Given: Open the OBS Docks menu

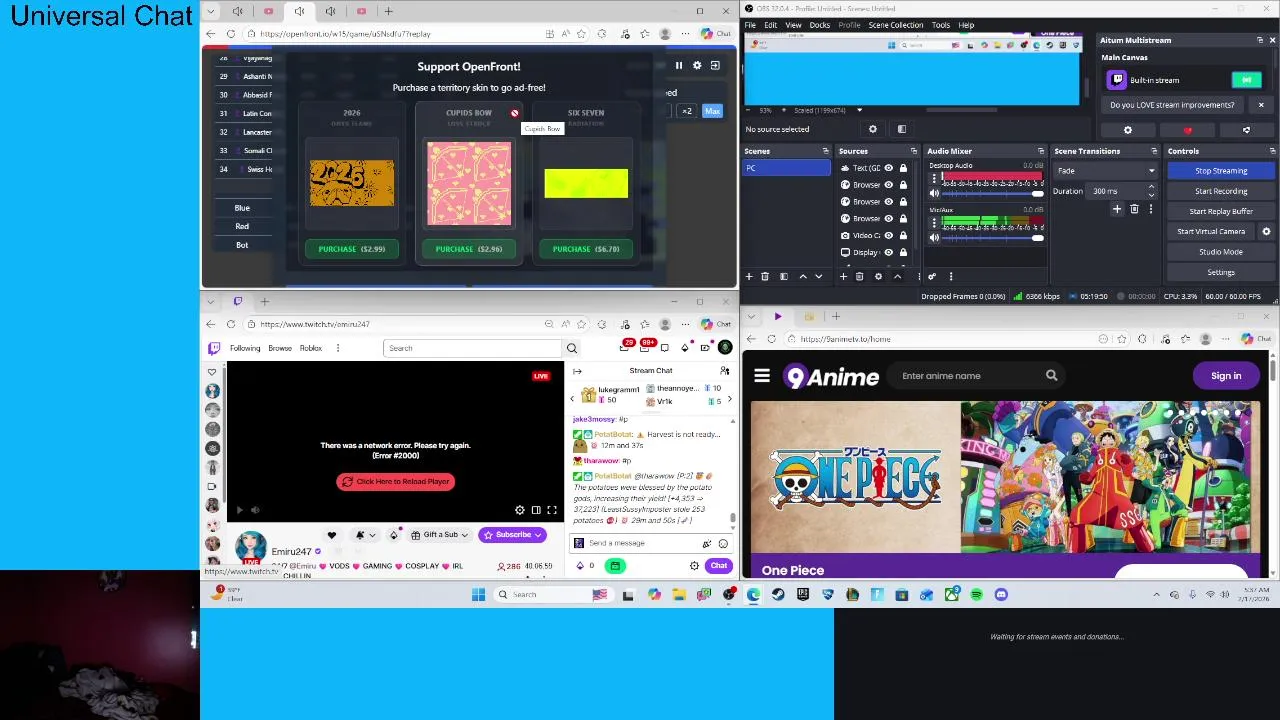Looking at the screenshot, I should [x=820, y=25].
